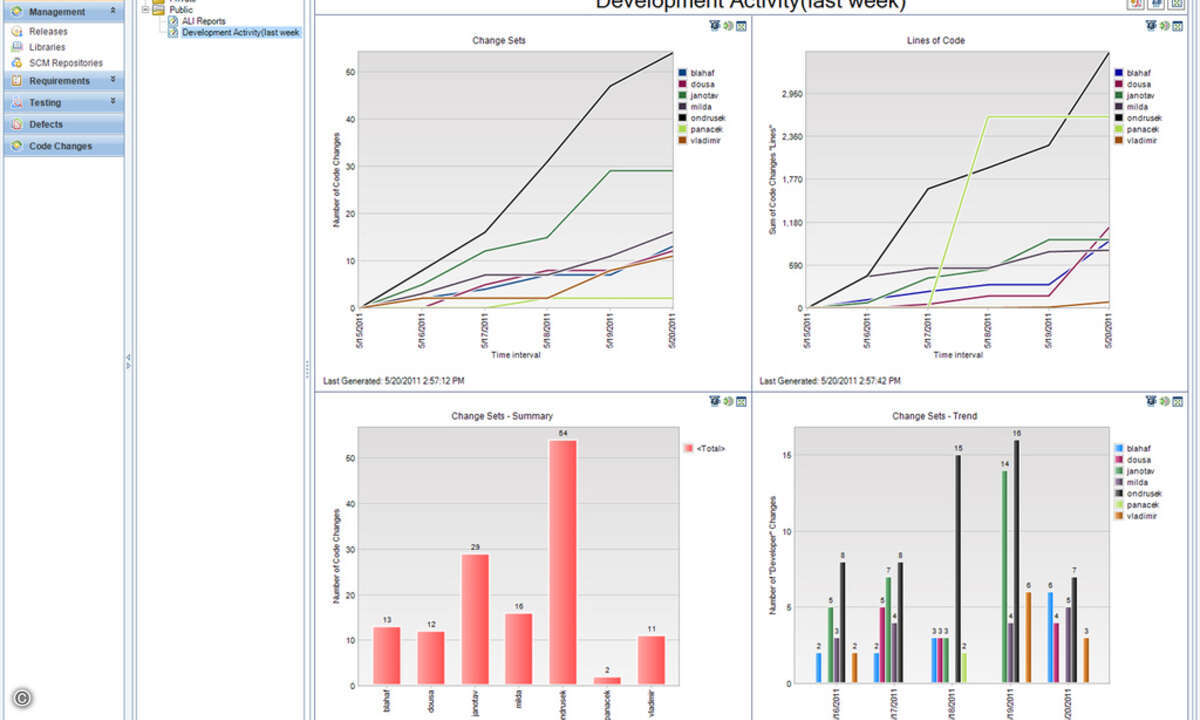The width and height of the screenshot is (1200, 720).
Task: Click "Time interval" axis label under Lines of Code chart
Action: pyautogui.click(x=957, y=355)
